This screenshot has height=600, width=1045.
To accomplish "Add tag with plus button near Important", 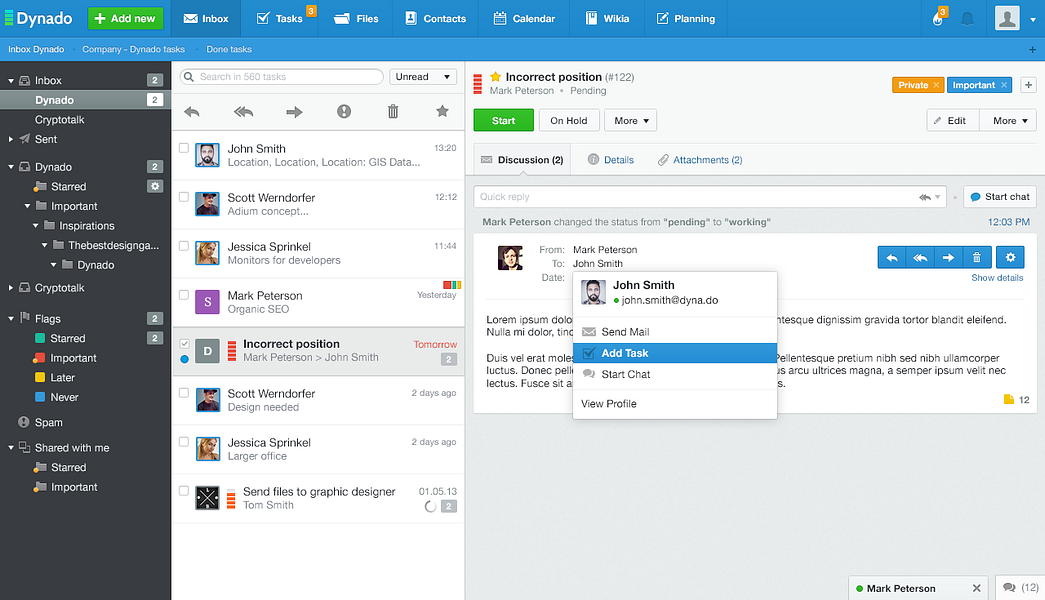I will (x=1028, y=85).
